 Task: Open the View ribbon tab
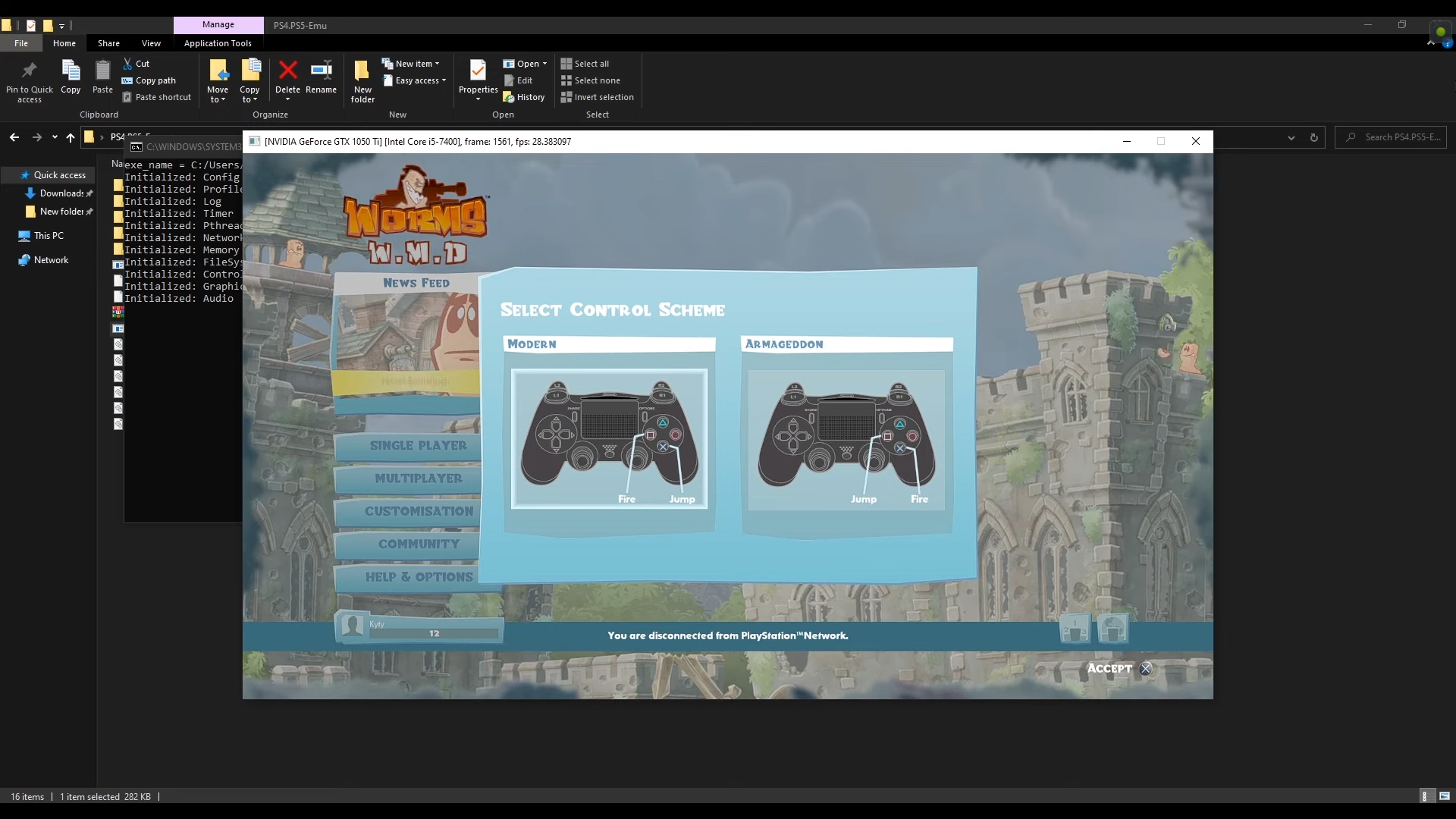(151, 43)
